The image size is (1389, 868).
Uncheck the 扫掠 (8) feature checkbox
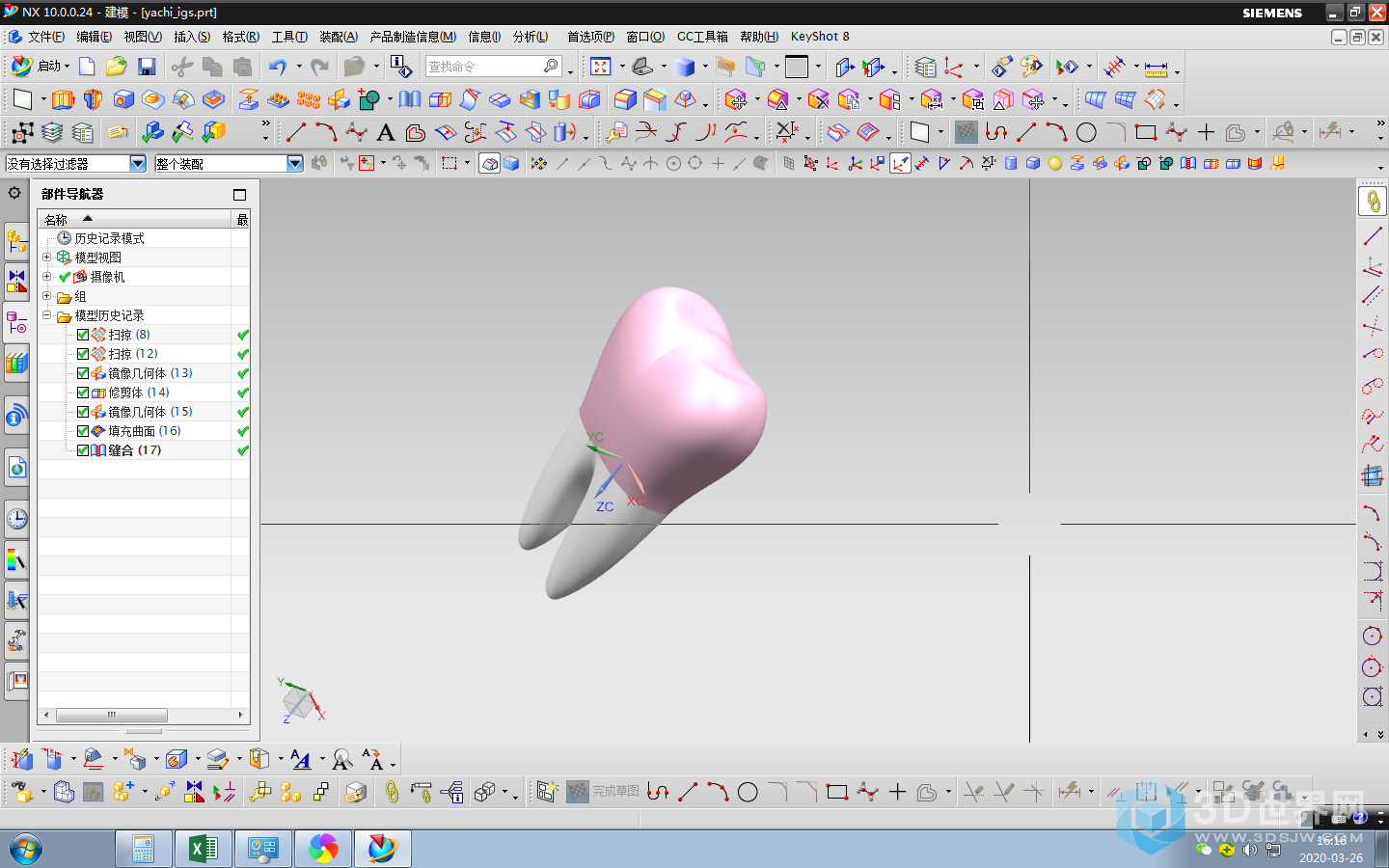(x=83, y=335)
